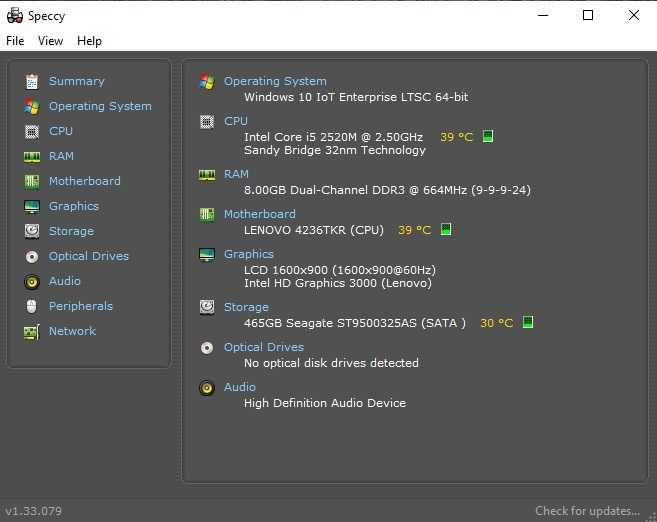Click the Network card icon in sidebar
This screenshot has height=522, width=657.
32,332
